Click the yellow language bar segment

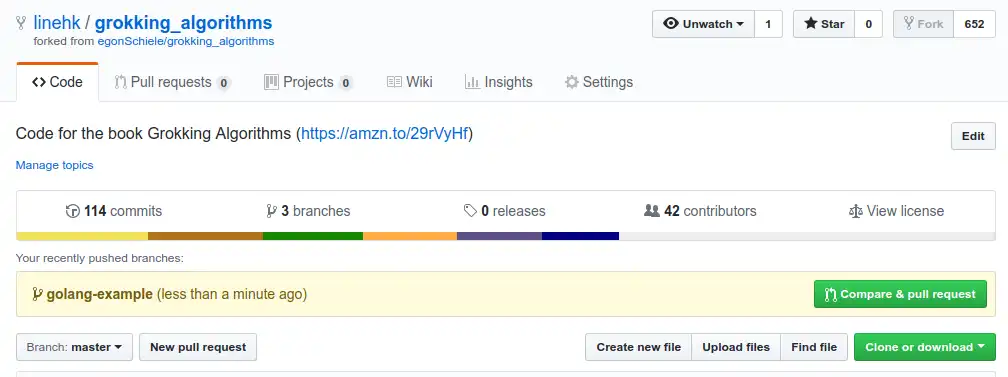[82, 236]
